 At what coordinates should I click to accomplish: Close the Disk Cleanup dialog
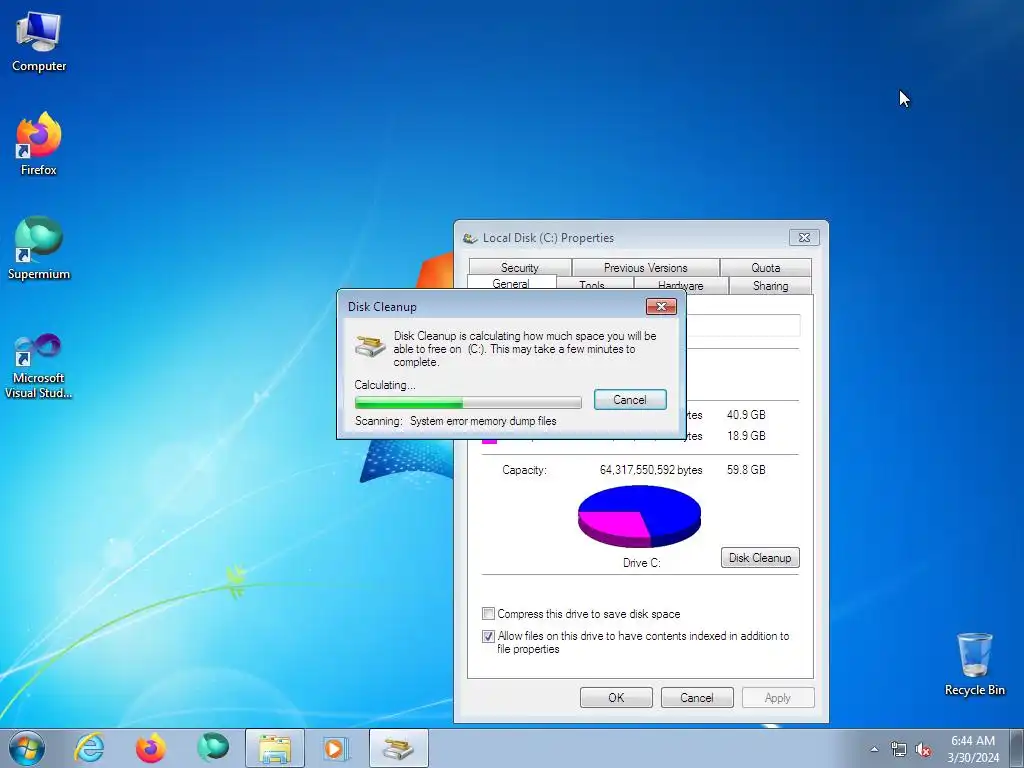coord(661,306)
